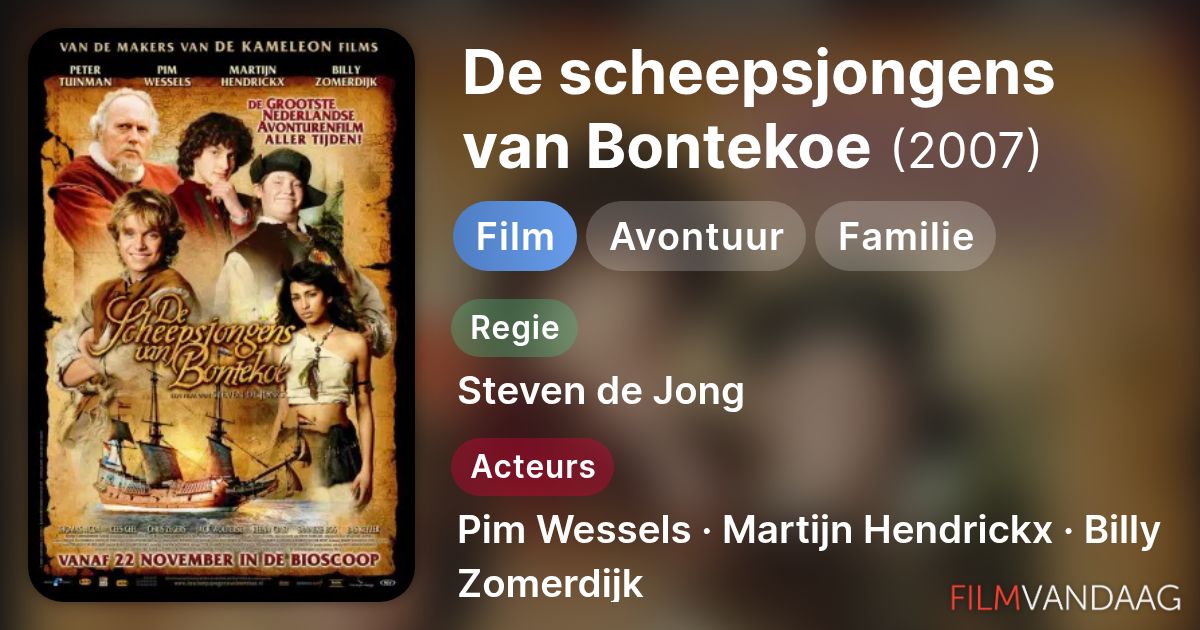Click the red Acteurs label

point(532,467)
